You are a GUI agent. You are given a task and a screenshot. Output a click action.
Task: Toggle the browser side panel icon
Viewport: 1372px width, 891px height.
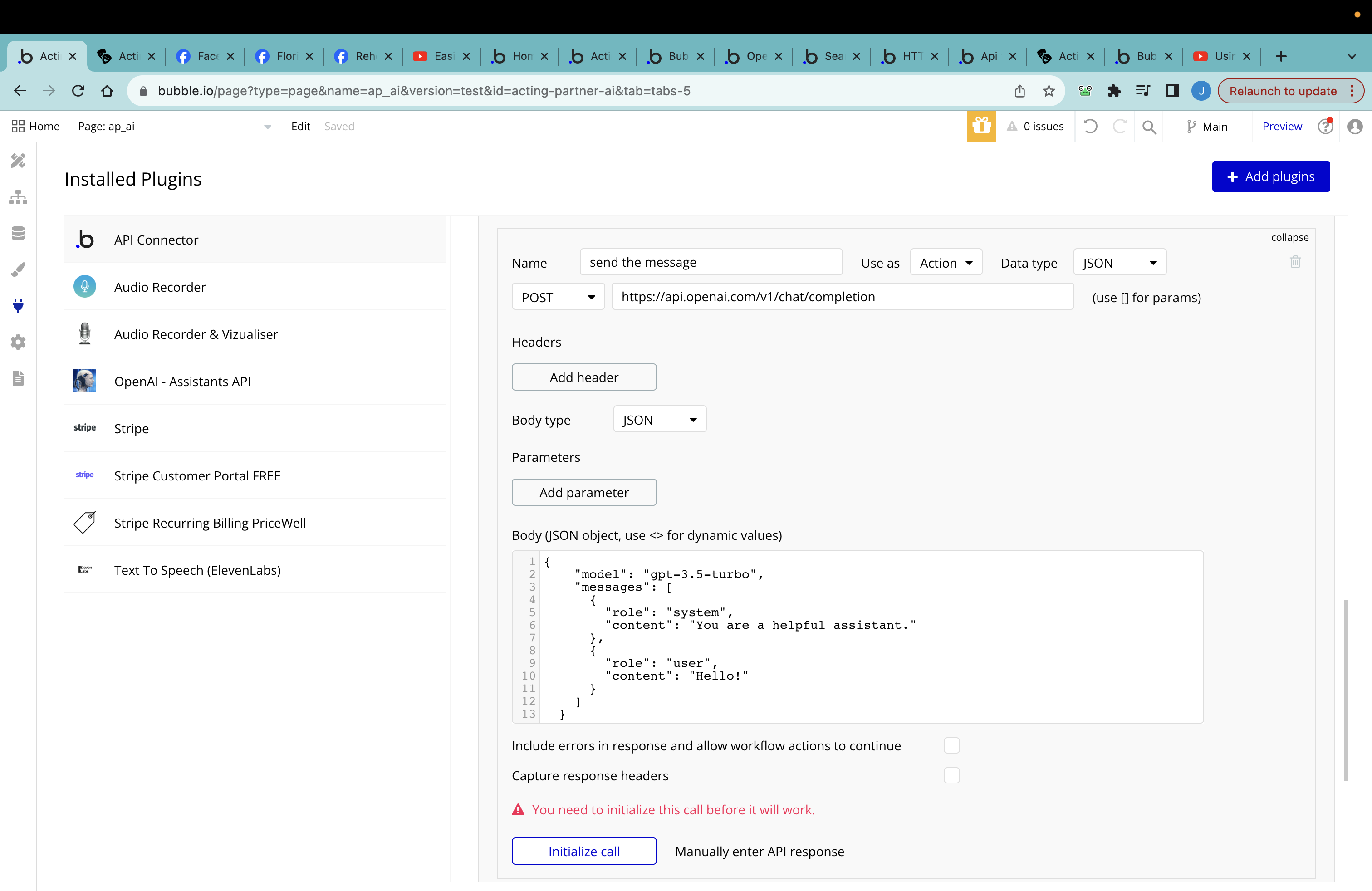1172,90
